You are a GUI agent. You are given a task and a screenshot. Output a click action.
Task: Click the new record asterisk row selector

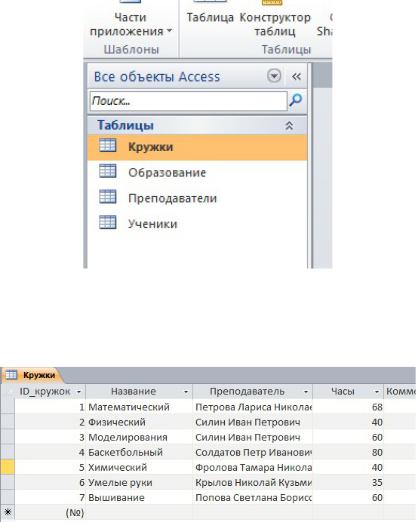(7, 512)
